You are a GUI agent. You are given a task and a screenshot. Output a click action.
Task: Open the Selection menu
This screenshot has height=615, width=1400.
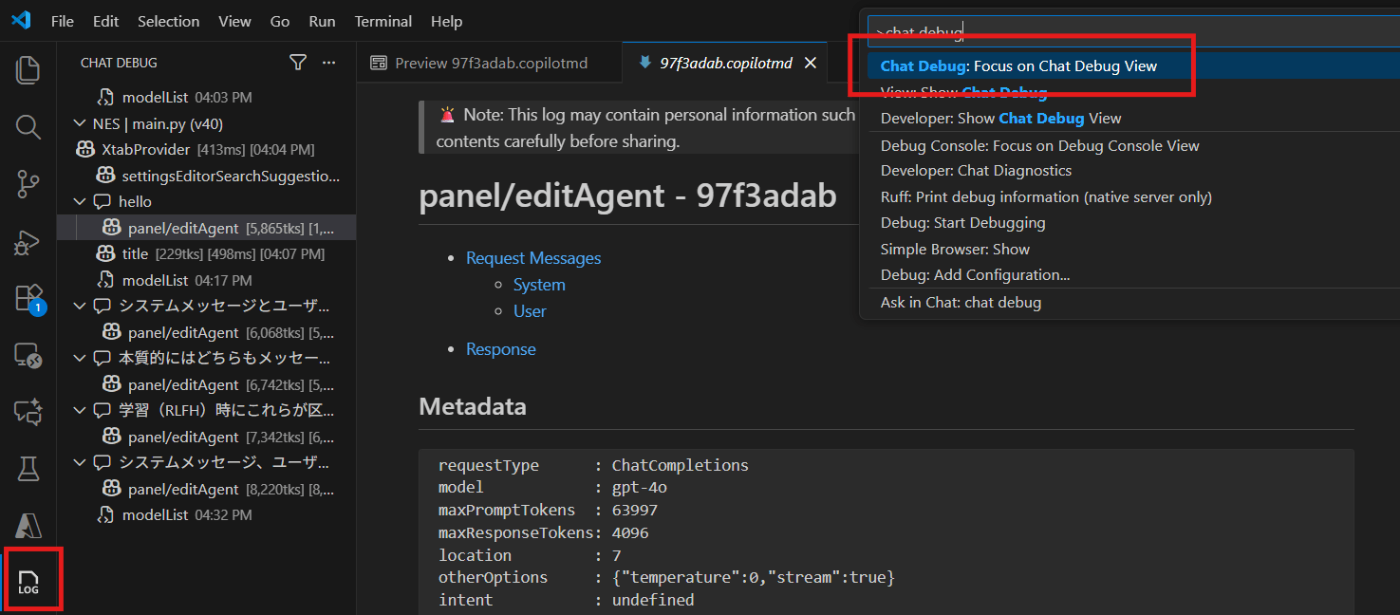(x=168, y=21)
